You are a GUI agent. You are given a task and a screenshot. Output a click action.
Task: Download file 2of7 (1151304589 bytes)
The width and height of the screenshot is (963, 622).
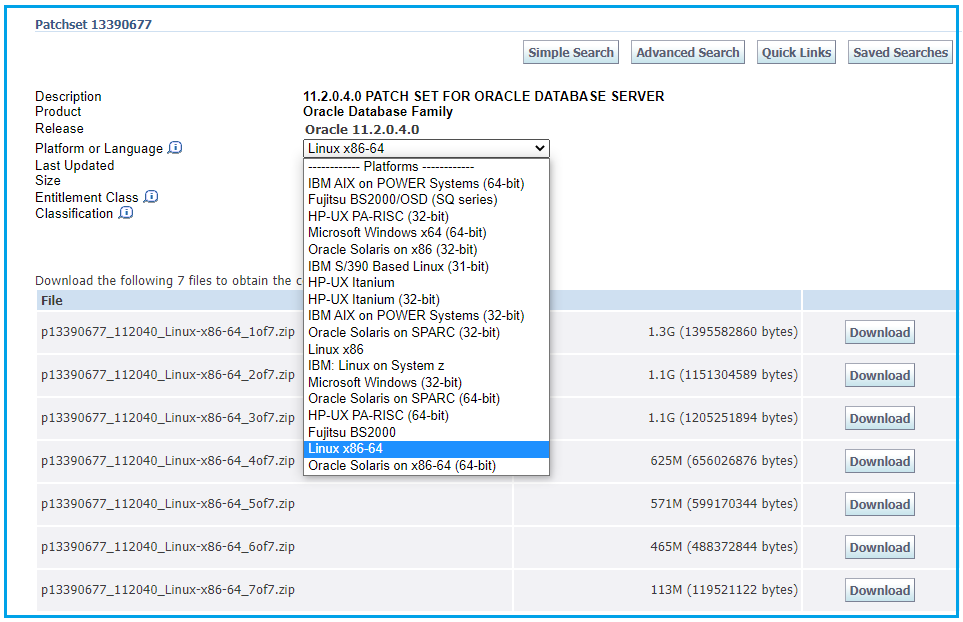click(x=879, y=375)
